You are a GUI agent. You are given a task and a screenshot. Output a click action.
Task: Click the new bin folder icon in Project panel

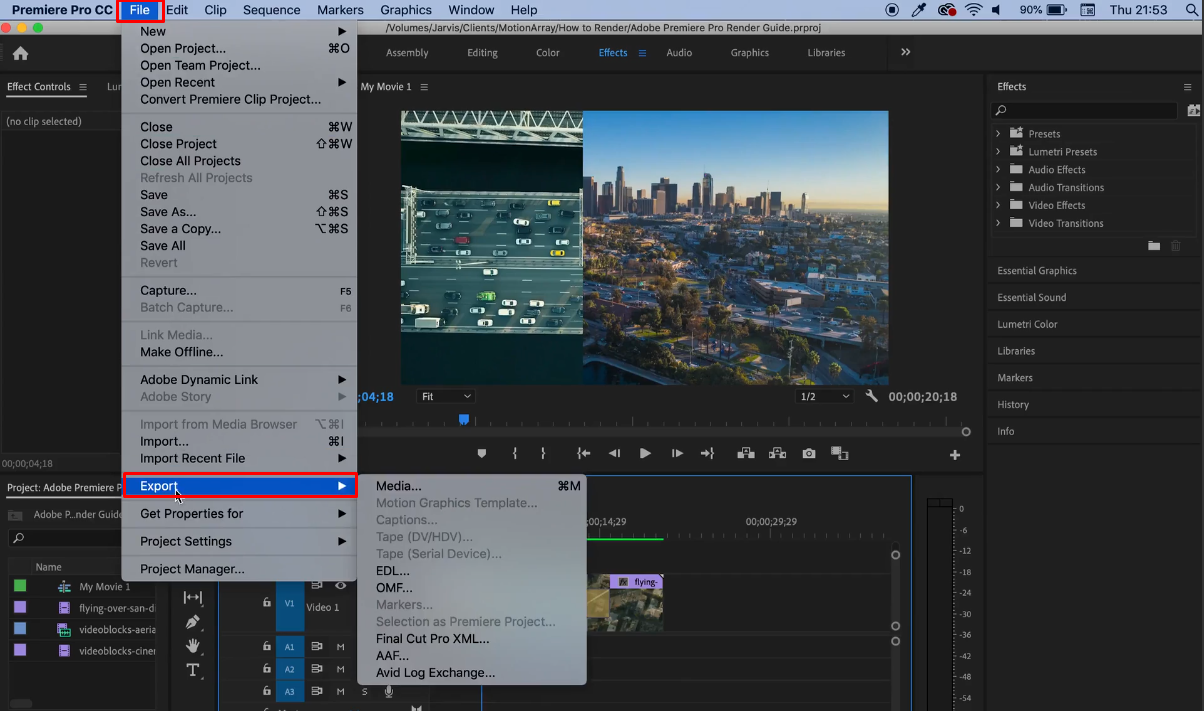click(15, 515)
